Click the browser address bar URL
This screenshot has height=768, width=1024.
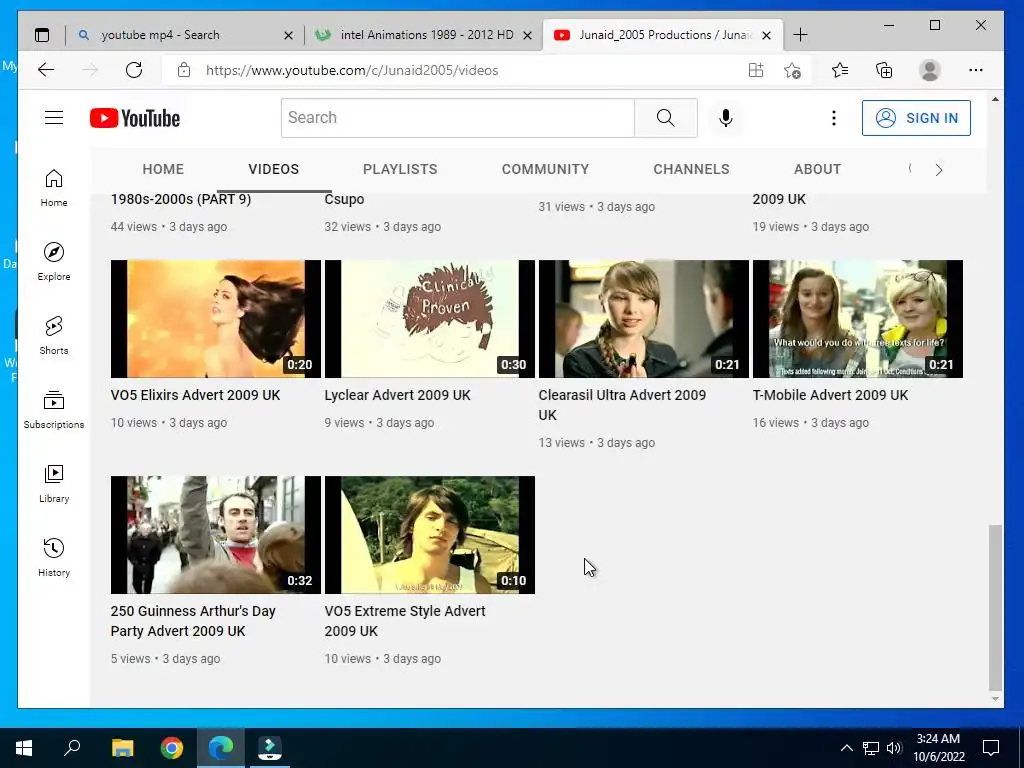(x=352, y=71)
